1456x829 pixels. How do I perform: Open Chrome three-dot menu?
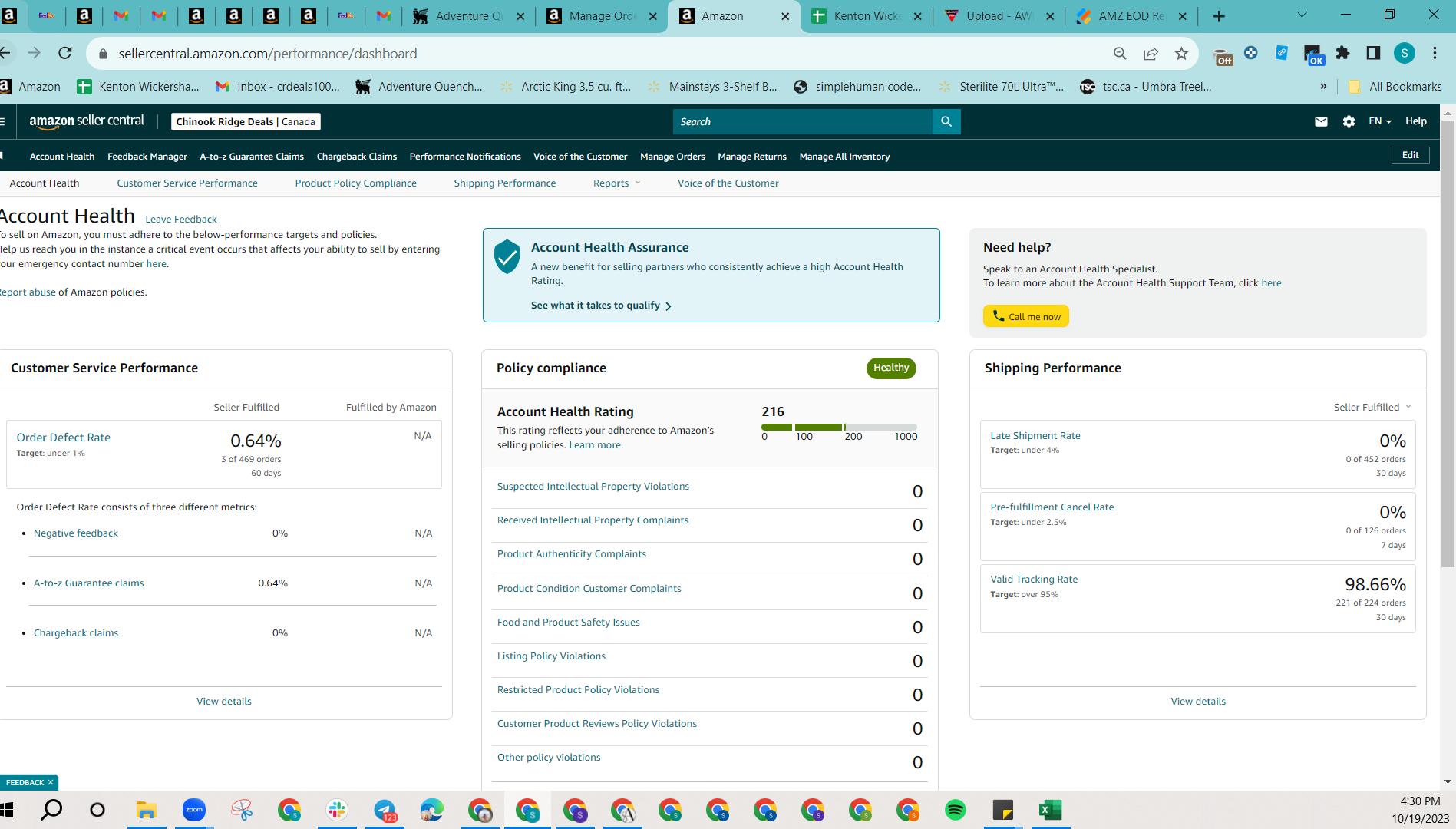coord(1435,53)
